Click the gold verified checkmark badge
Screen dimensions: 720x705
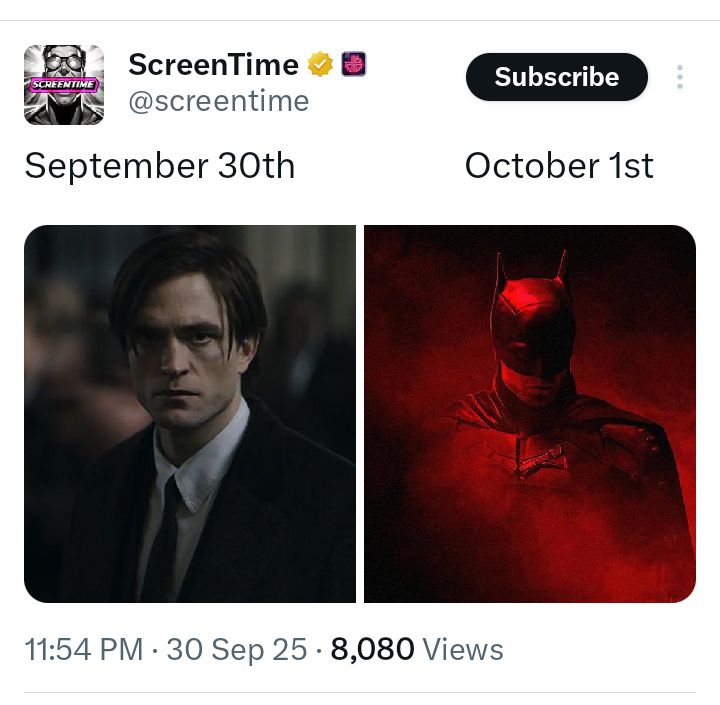(x=320, y=65)
